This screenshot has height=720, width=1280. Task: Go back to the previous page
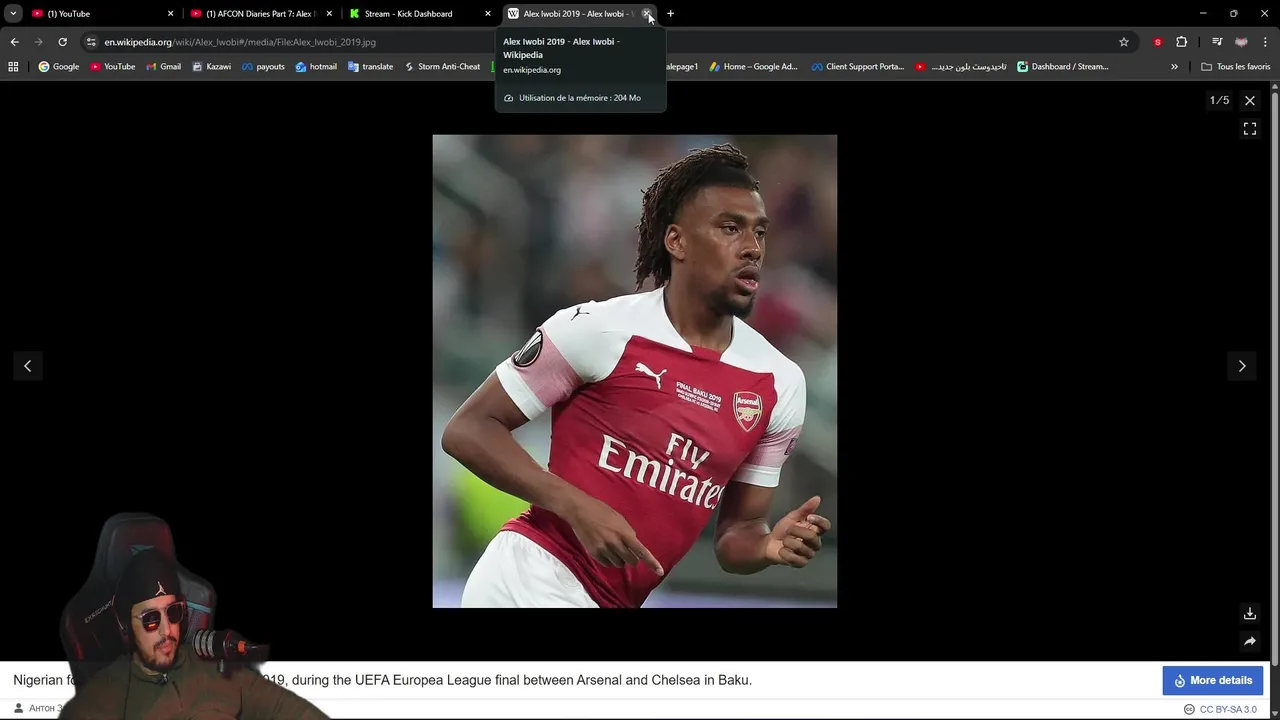(x=14, y=42)
